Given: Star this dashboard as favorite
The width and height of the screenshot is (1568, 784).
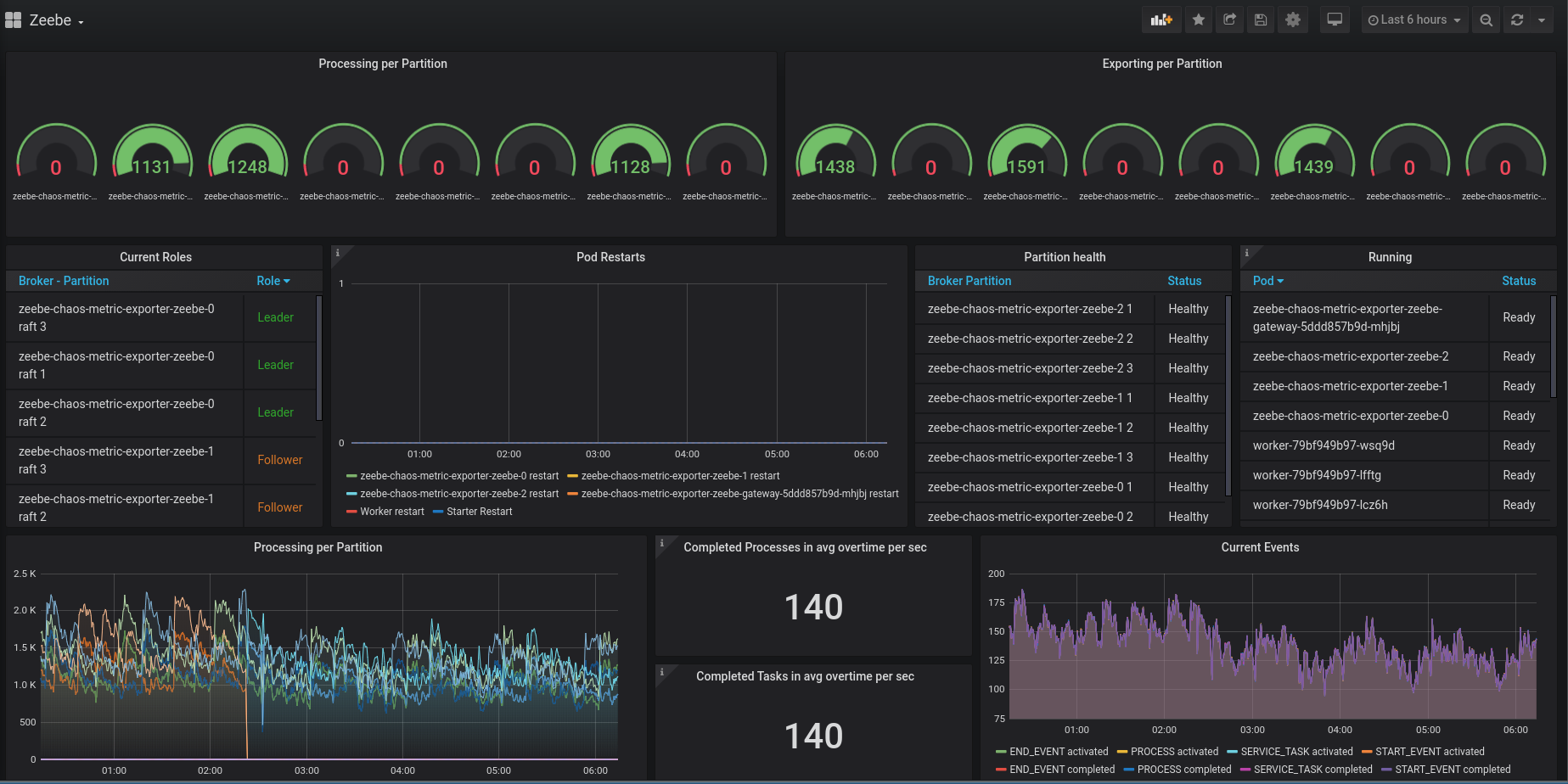Looking at the screenshot, I should point(1199,20).
